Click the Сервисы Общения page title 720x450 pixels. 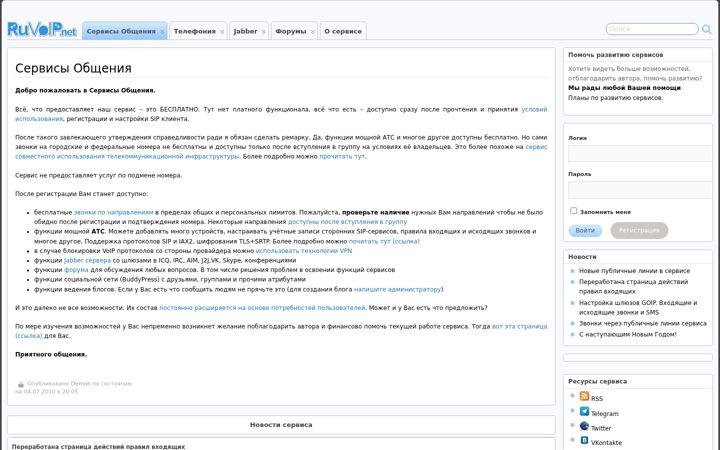click(73, 68)
